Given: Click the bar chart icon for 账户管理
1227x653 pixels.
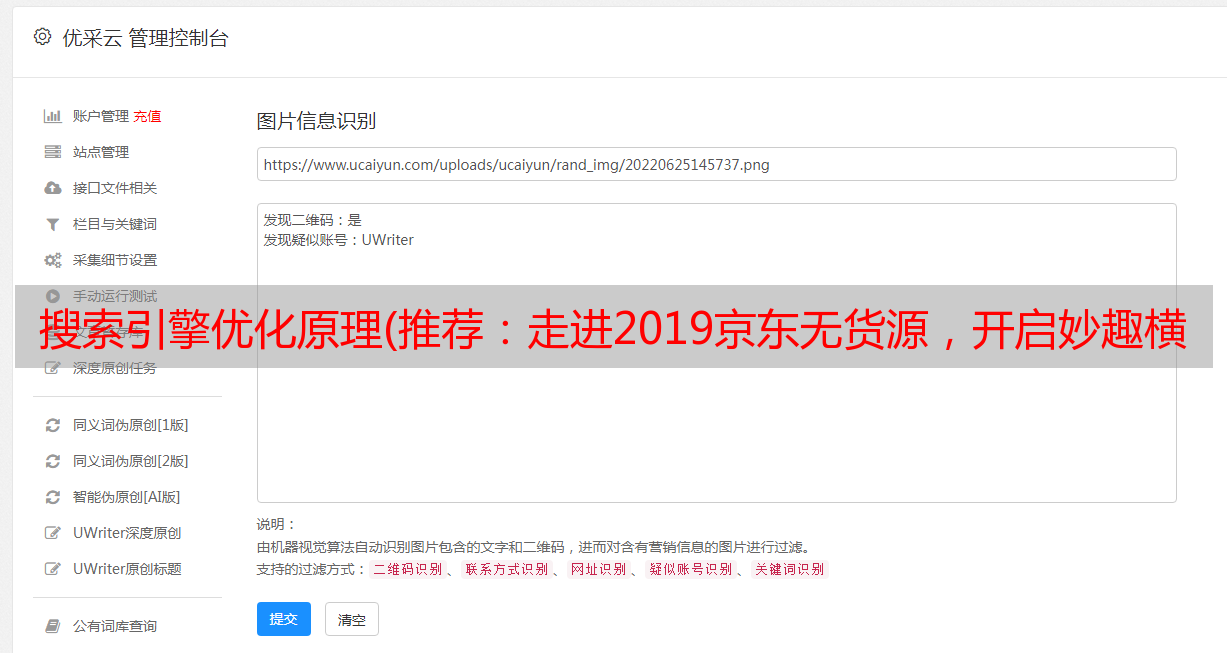Looking at the screenshot, I should [x=53, y=116].
